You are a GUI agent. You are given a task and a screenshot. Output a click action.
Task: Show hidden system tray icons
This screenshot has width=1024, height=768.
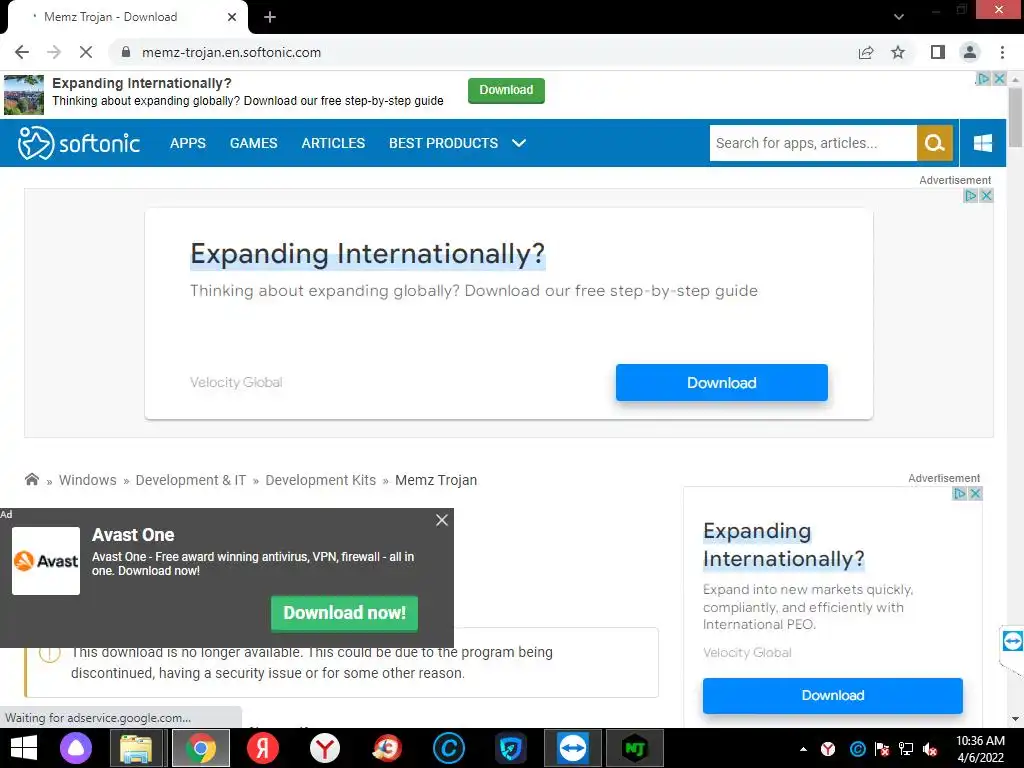(803, 749)
